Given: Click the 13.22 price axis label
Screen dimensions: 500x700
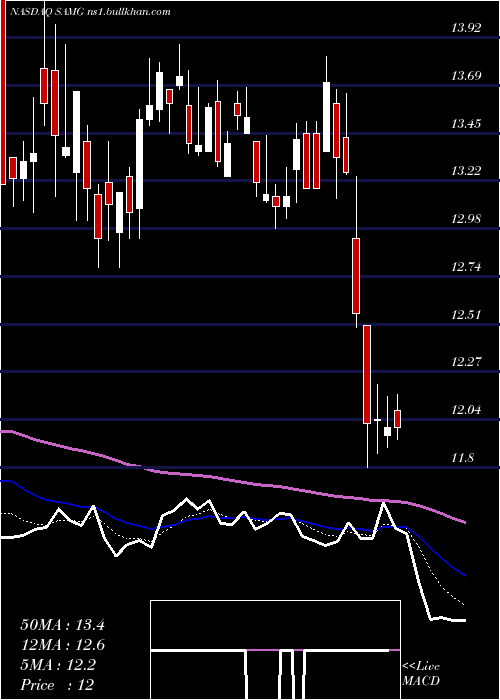Looking at the screenshot, I should [x=466, y=171].
